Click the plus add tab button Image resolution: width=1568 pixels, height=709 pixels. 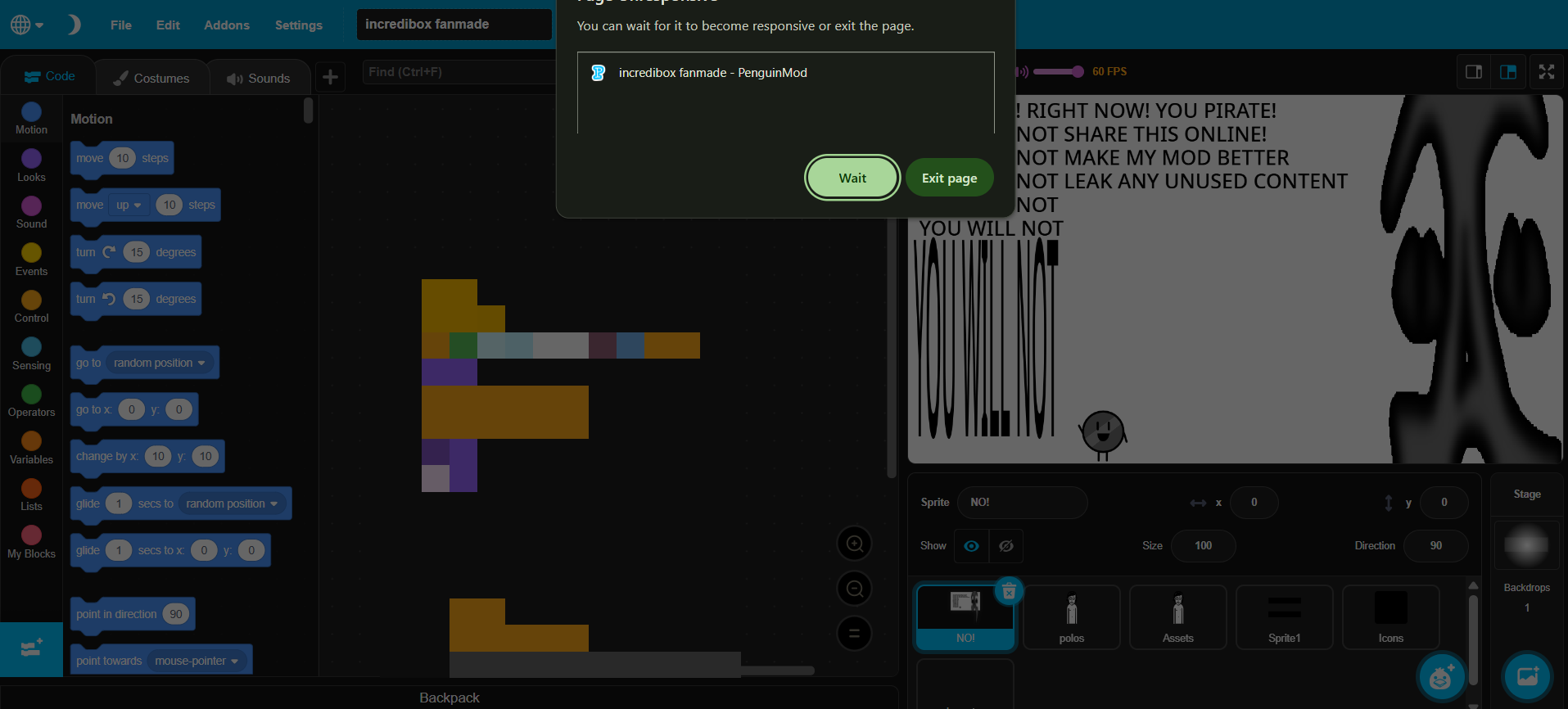(x=330, y=77)
